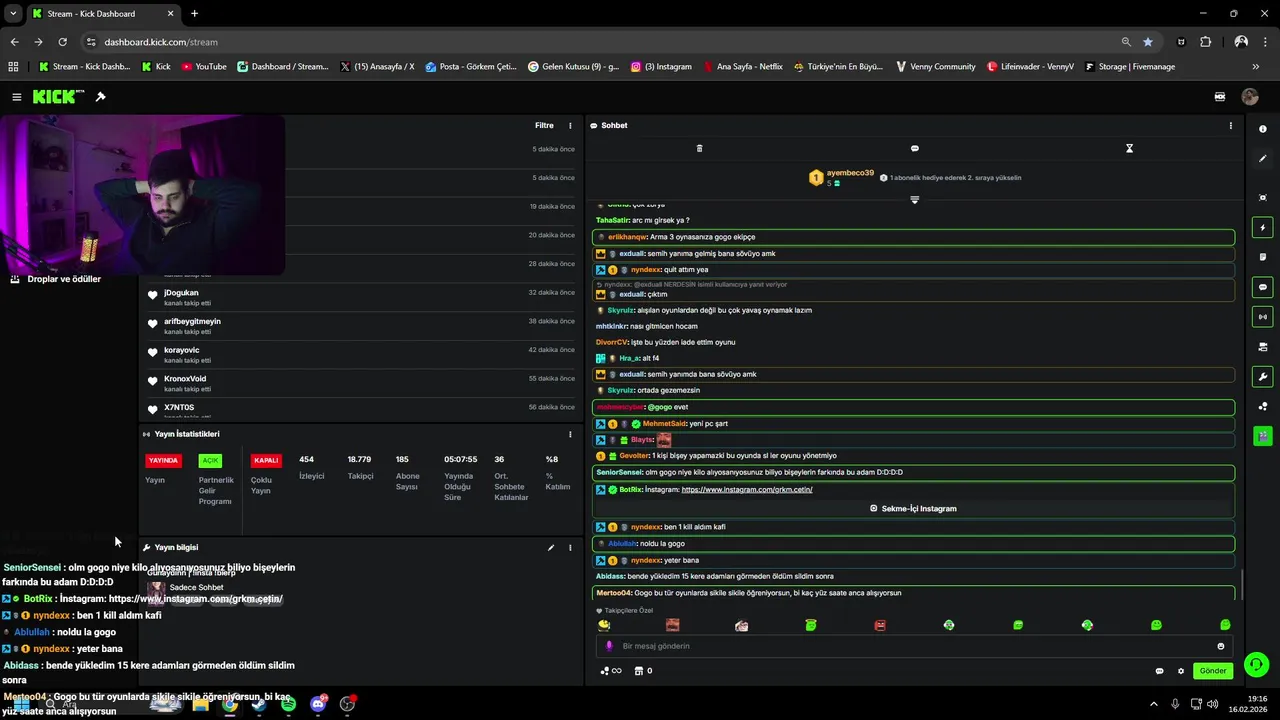Toggle the chat bubble widget in the right sidebar

(x=1263, y=287)
